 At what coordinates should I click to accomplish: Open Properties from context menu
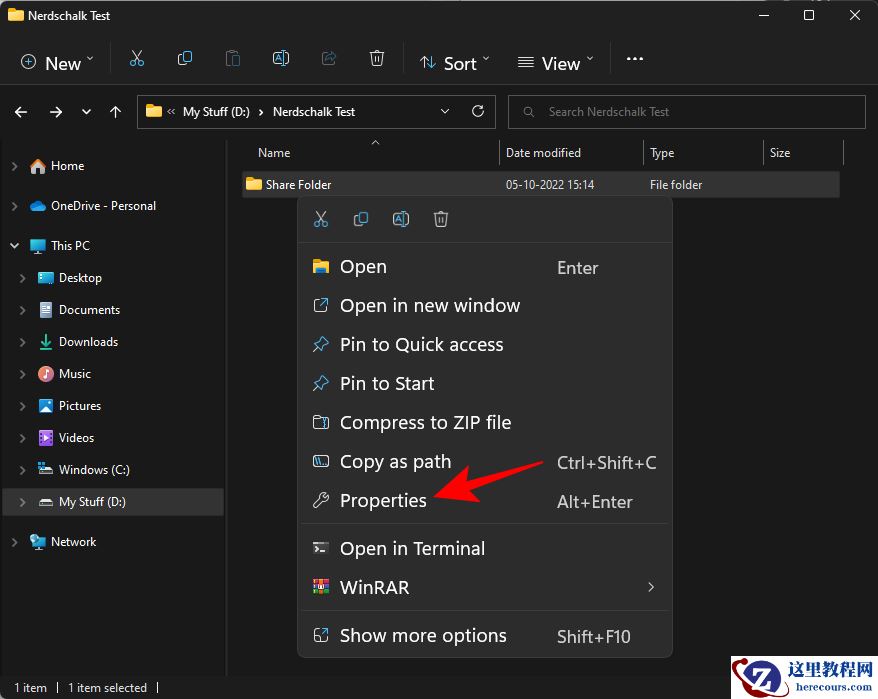485,501
